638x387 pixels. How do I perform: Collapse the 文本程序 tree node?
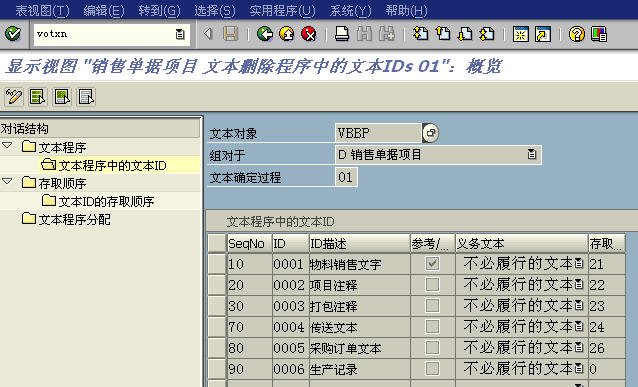tap(7, 145)
